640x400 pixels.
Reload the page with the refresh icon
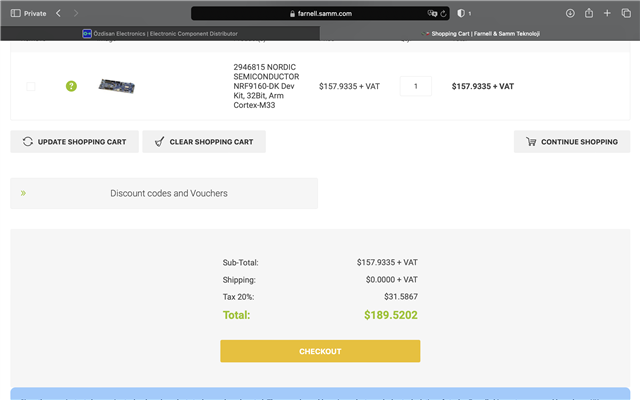(443, 13)
